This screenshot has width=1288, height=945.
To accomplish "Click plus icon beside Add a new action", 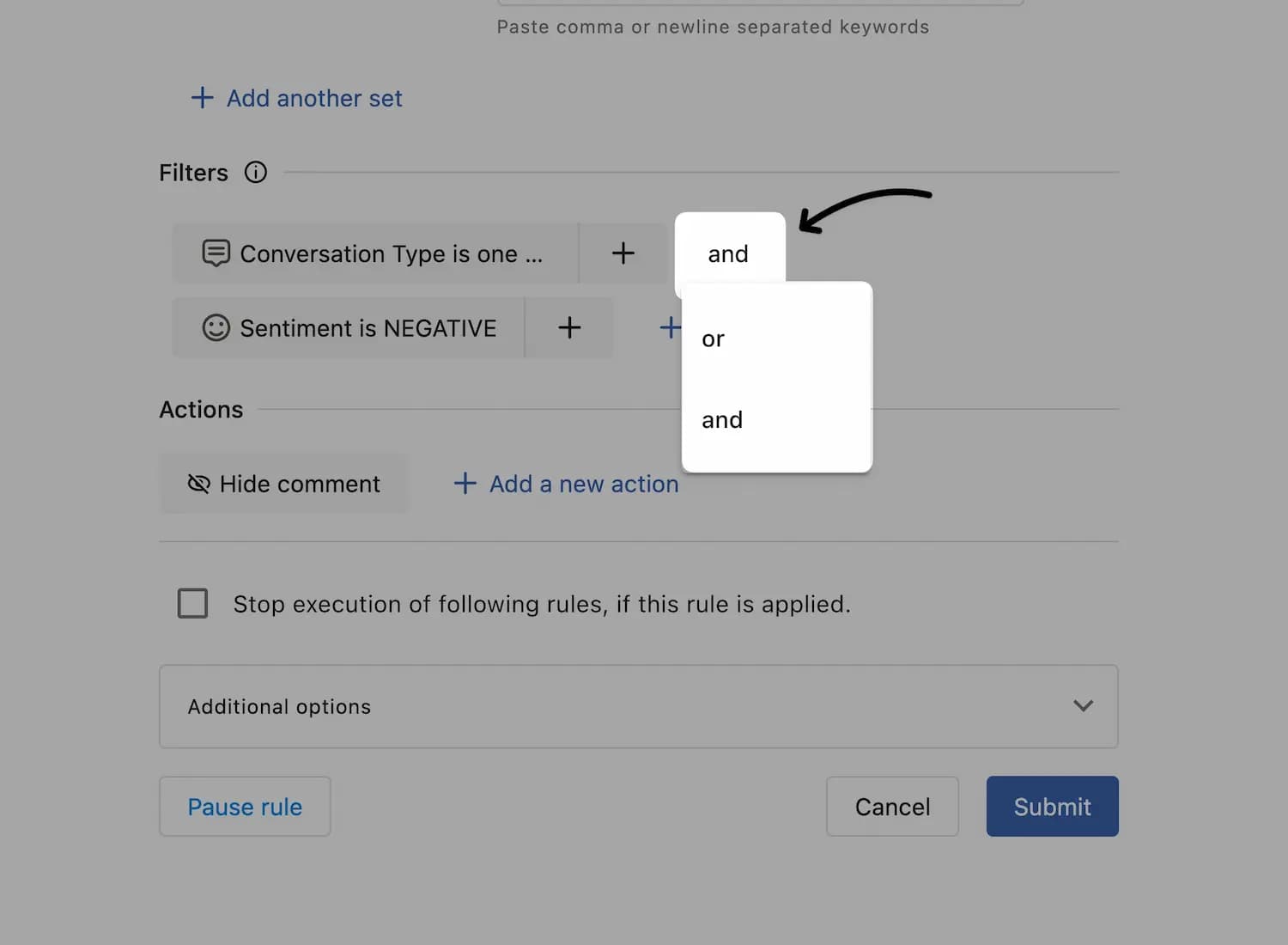I will coord(465,484).
